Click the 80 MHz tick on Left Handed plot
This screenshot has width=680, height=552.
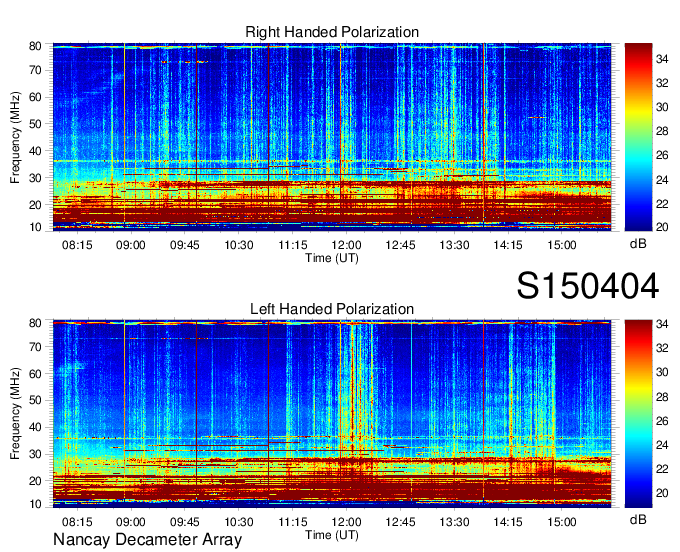pyautogui.click(x=35, y=323)
